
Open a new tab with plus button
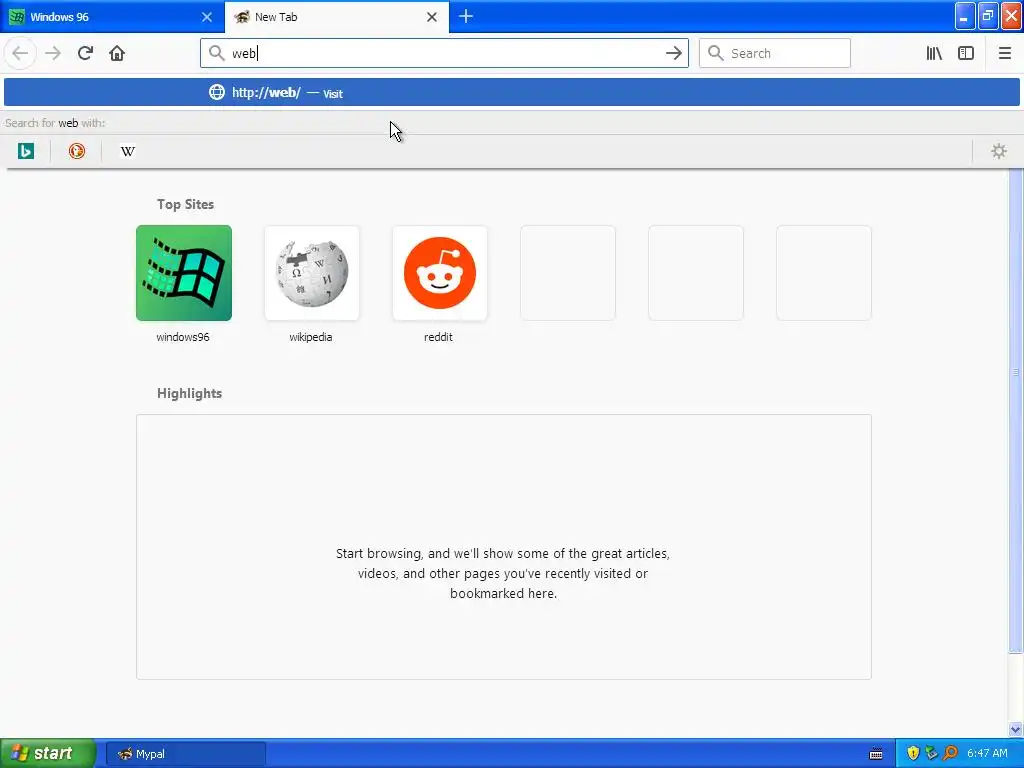coord(466,17)
